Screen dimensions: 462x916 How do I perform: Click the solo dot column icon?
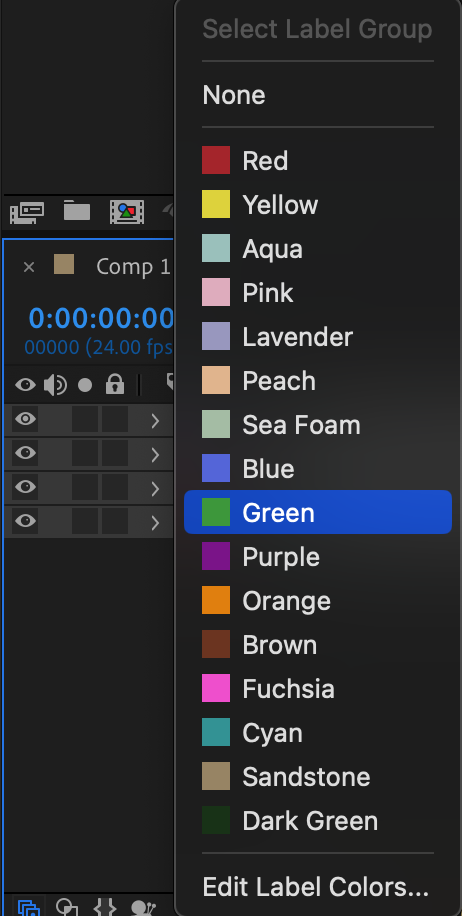coord(85,385)
